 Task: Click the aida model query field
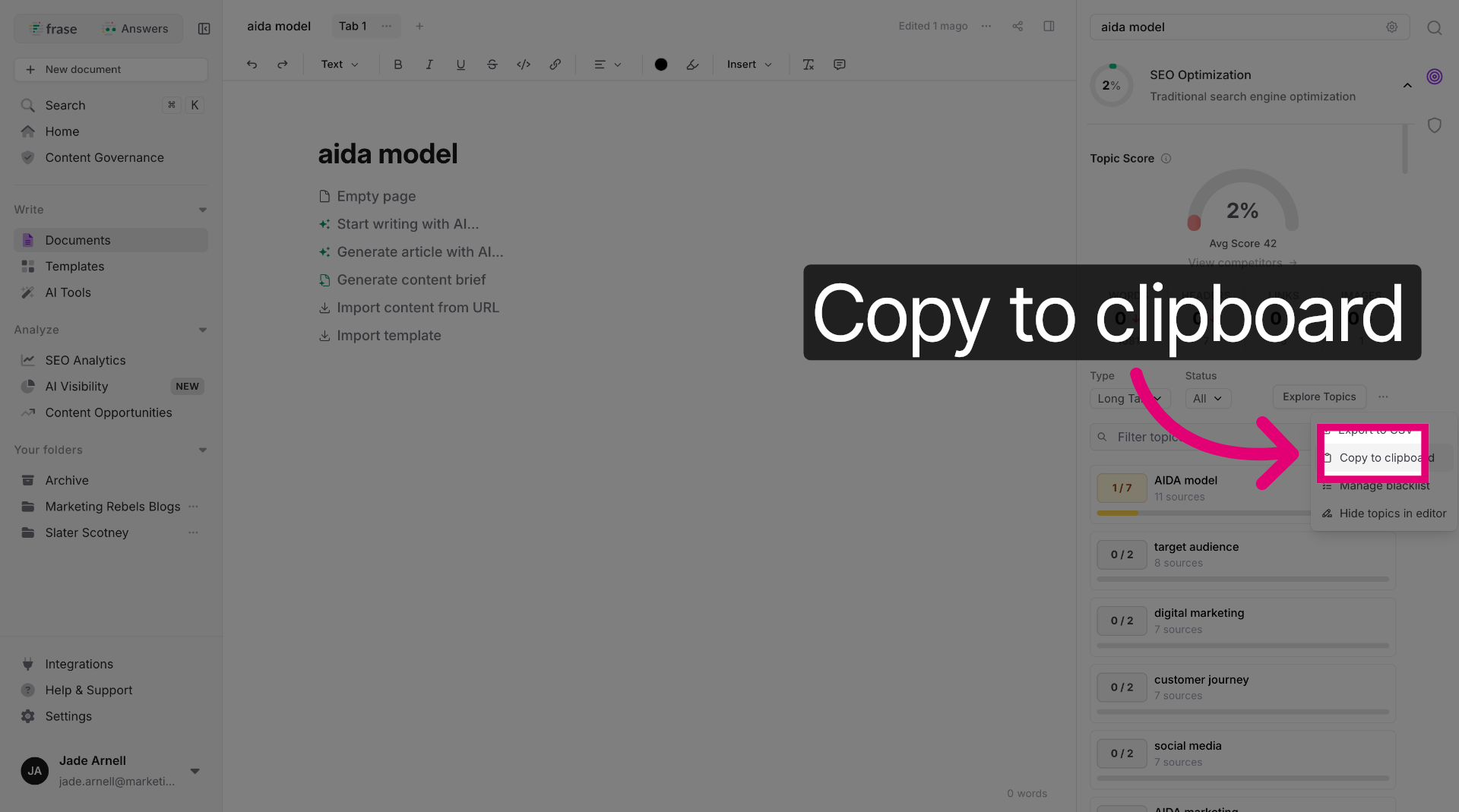pyautogui.click(x=1249, y=27)
